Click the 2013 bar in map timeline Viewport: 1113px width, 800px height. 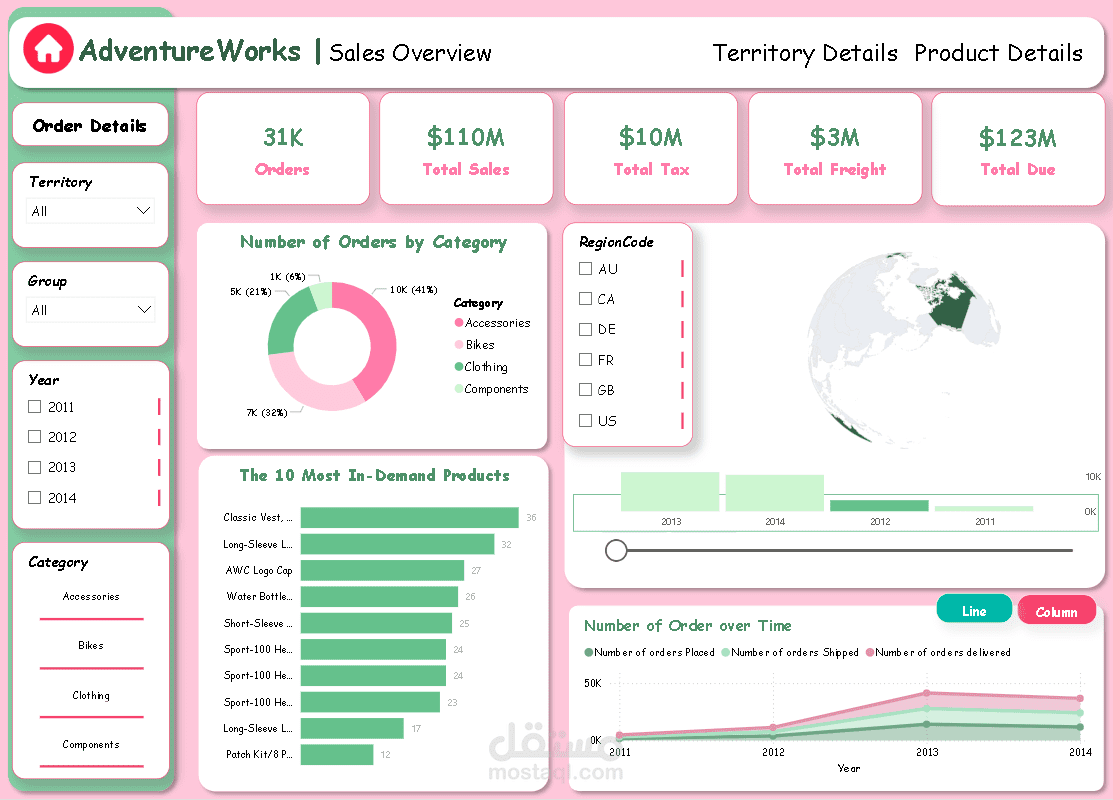670,492
